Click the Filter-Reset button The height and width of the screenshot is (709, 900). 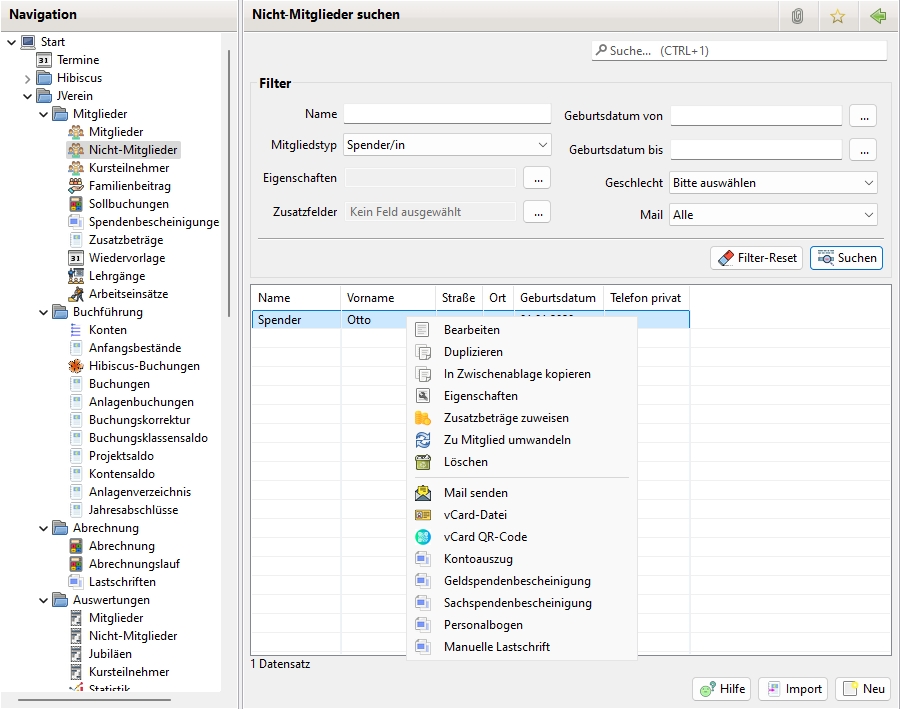click(x=756, y=258)
